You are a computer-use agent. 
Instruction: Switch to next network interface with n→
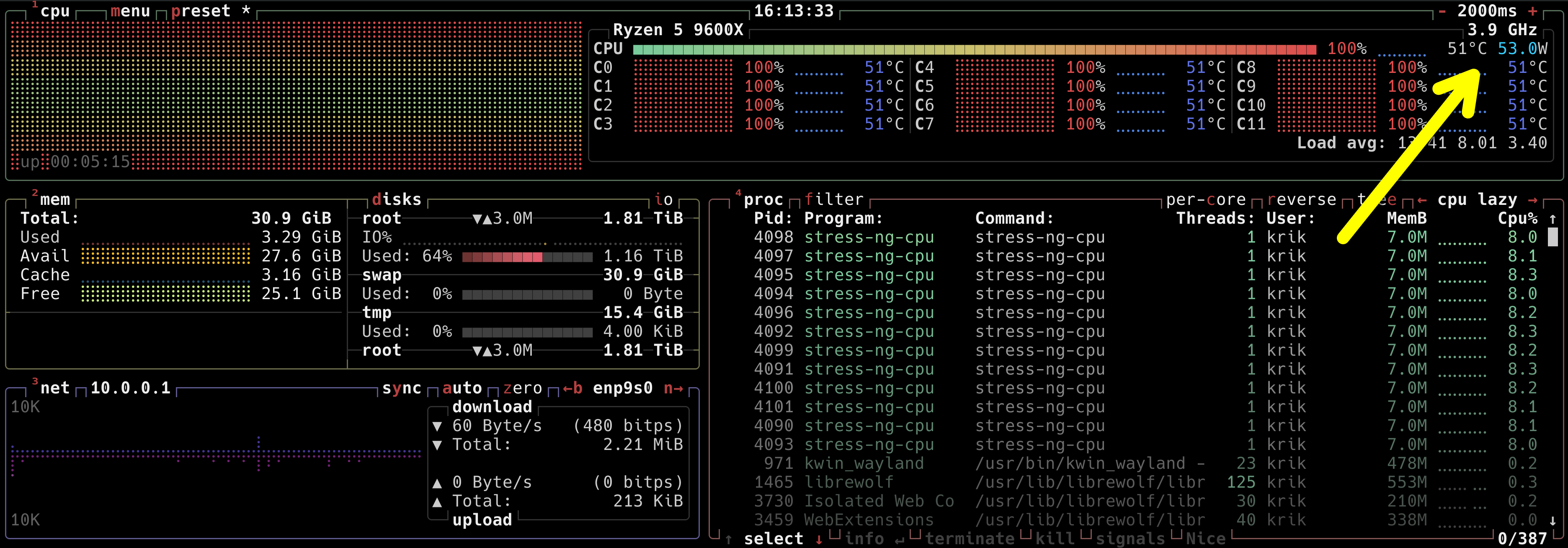(673, 388)
